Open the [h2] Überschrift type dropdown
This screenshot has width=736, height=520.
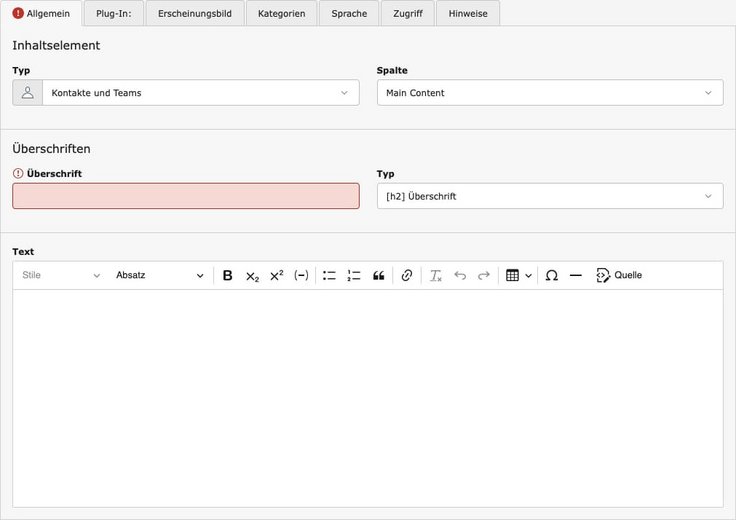(549, 196)
